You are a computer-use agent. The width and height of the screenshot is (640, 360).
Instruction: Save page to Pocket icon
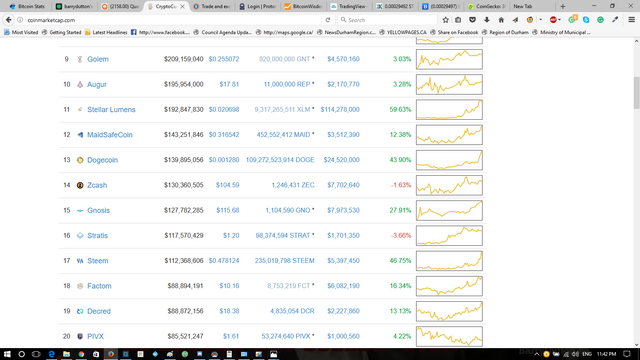472,20
